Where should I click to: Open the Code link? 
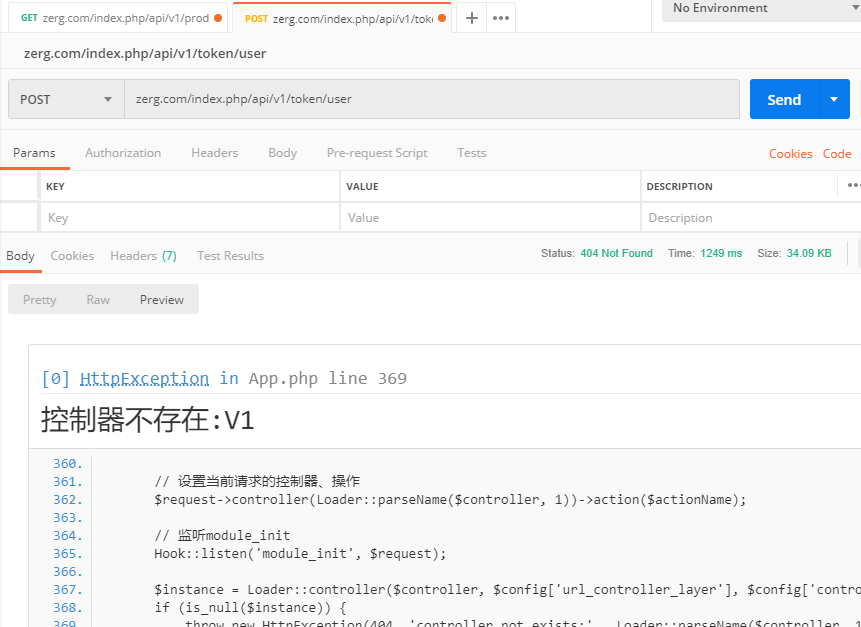pos(837,154)
